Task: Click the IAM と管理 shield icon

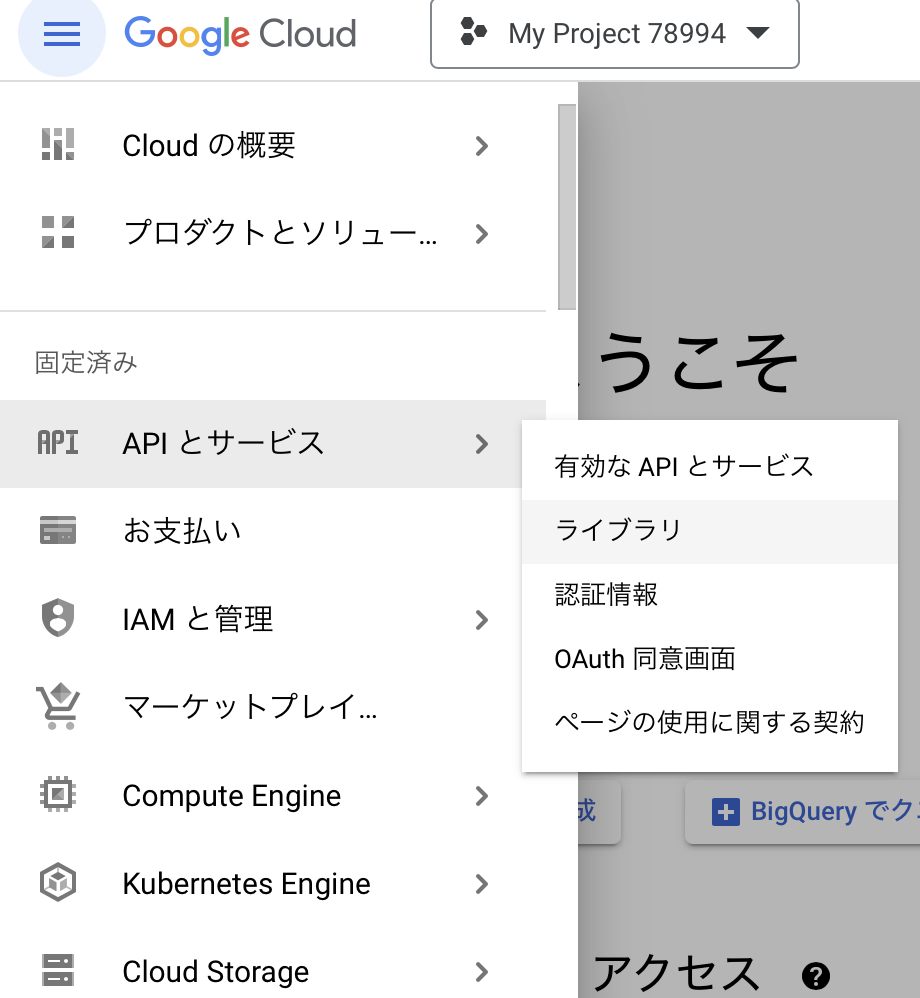Action: 58,617
